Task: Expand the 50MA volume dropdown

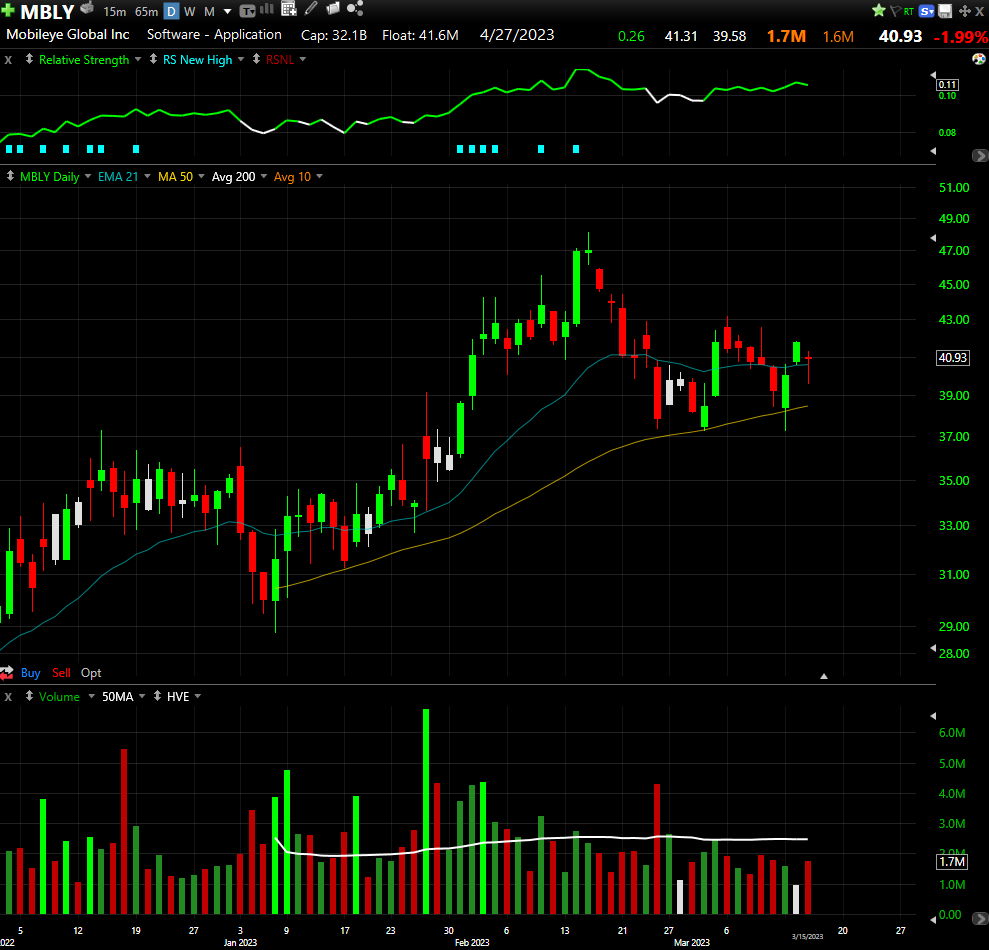Action: (x=142, y=696)
